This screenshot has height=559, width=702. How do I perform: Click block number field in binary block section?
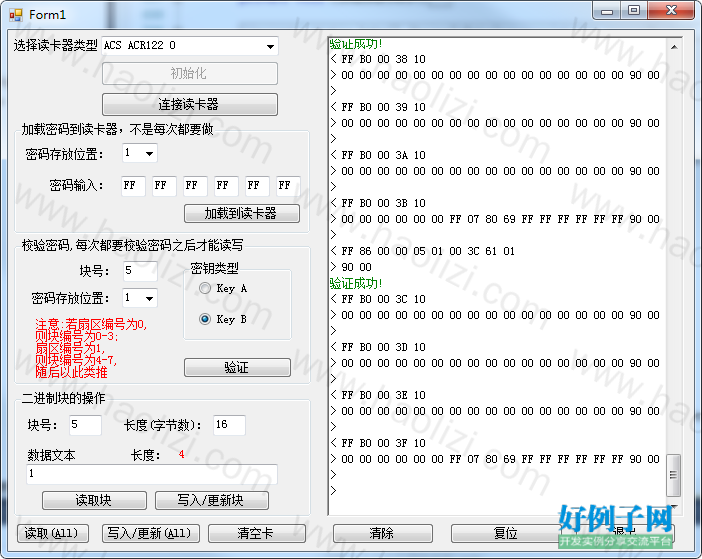click(x=85, y=425)
